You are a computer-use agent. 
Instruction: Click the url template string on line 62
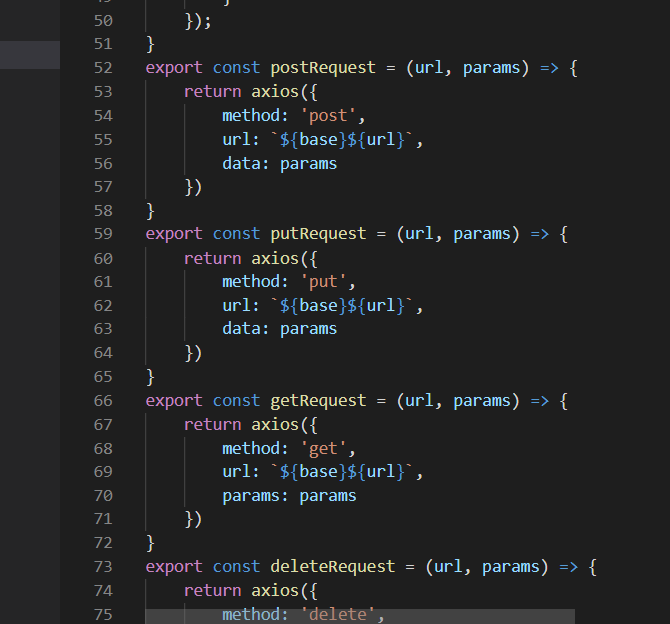(x=342, y=306)
